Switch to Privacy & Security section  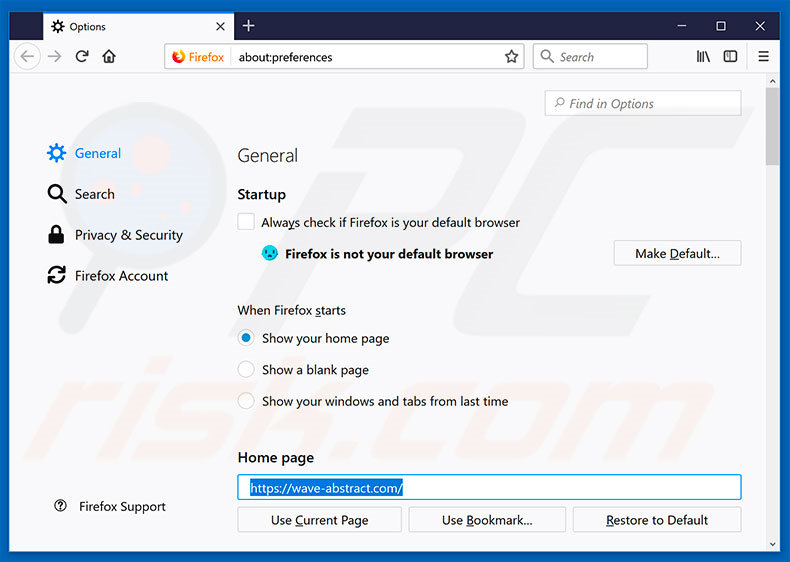(128, 235)
